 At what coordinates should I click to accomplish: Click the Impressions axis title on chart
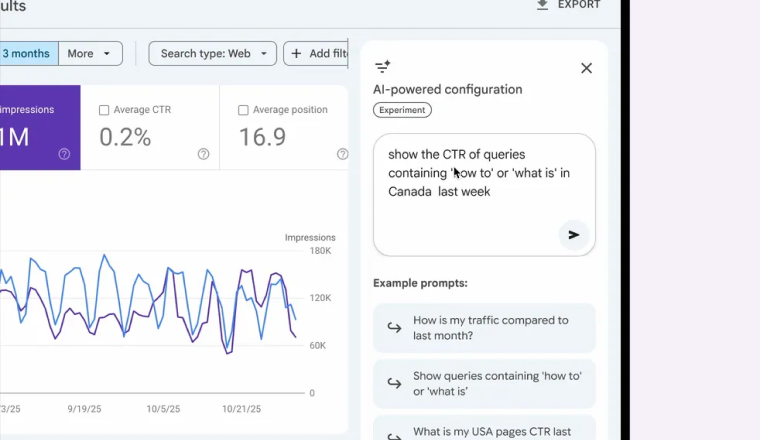310,237
